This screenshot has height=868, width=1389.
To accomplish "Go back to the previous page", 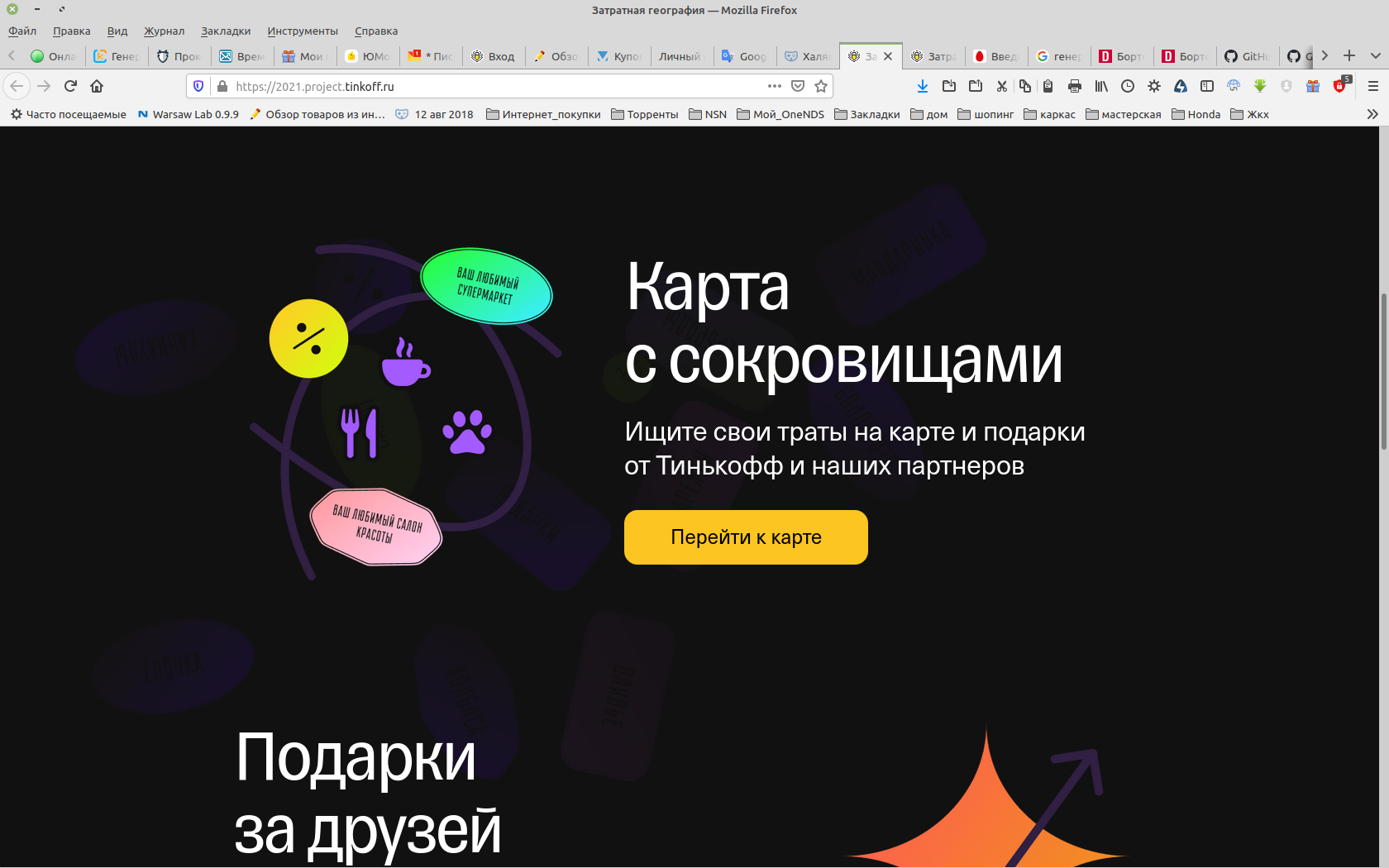I will pyautogui.click(x=17, y=86).
